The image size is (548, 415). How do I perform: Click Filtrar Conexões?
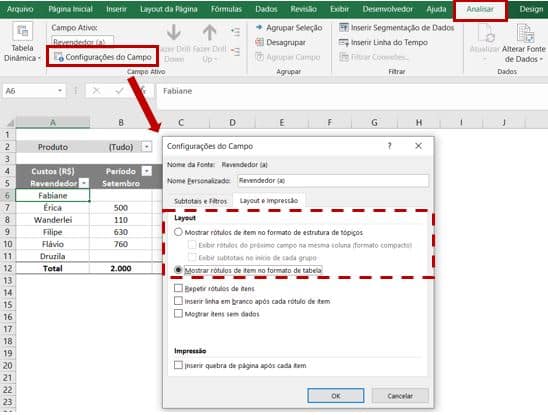[373, 57]
